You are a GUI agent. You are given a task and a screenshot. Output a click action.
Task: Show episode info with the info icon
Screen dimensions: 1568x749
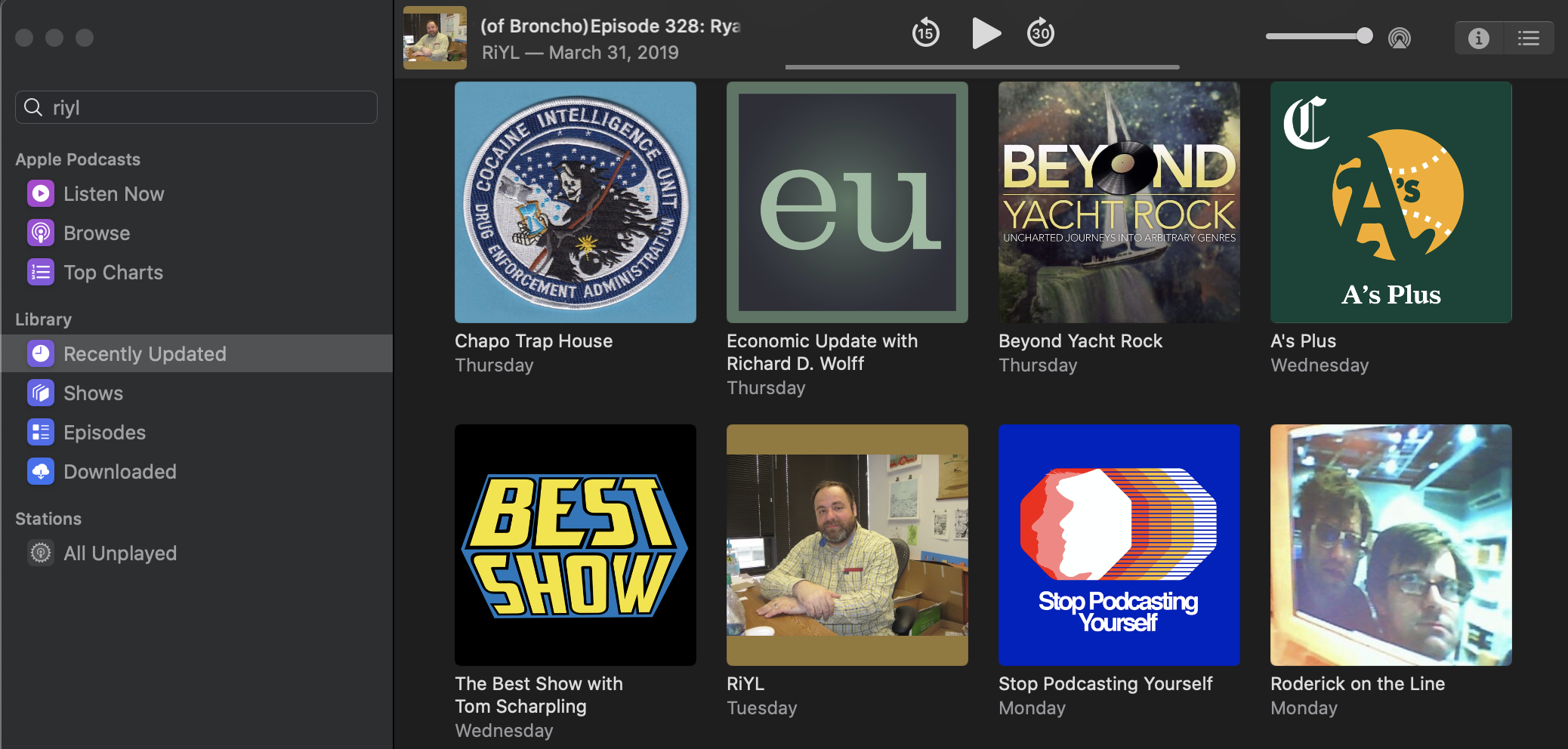1478,38
